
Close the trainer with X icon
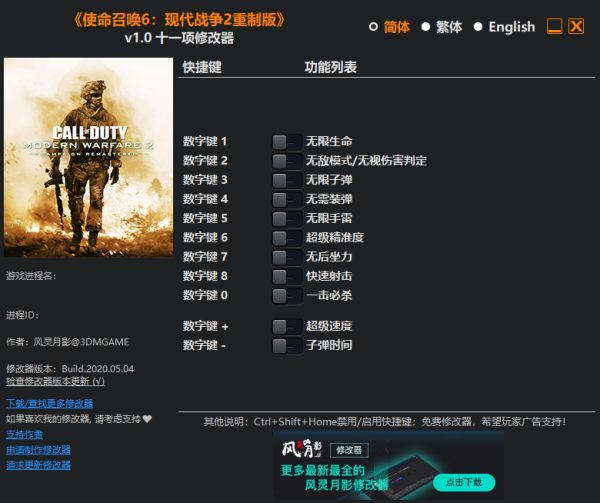point(576,26)
